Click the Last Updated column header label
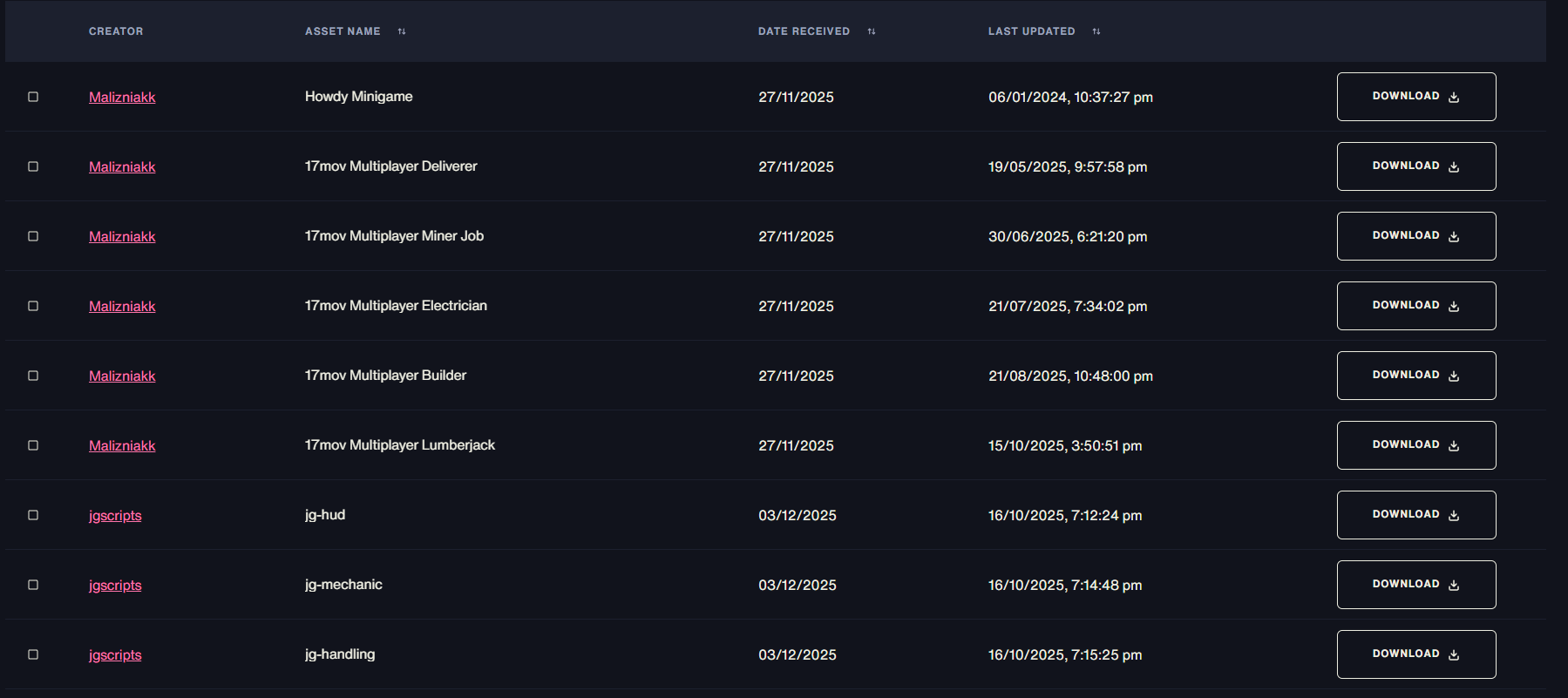 pyautogui.click(x=1031, y=31)
